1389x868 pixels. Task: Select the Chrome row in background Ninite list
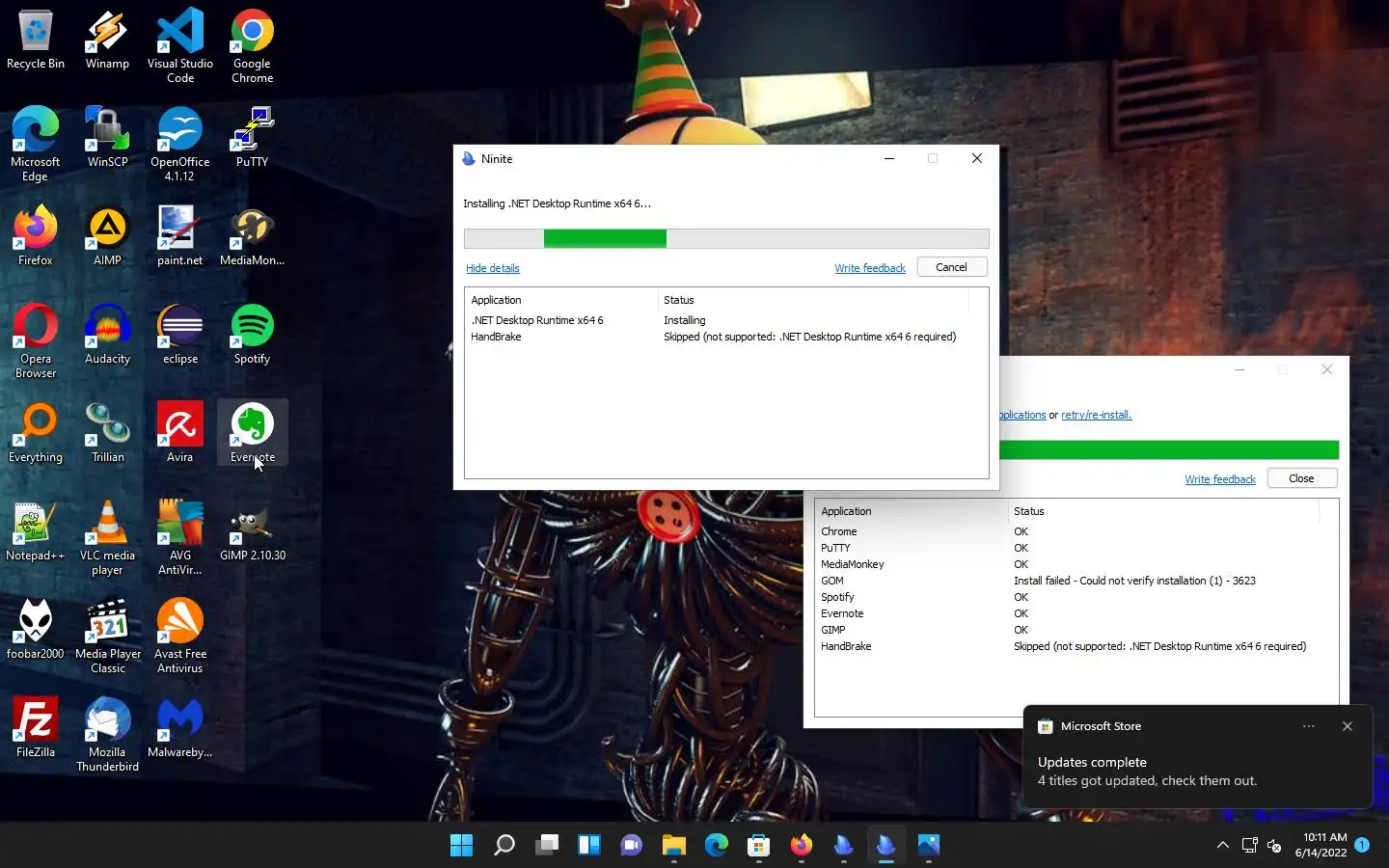1076,531
